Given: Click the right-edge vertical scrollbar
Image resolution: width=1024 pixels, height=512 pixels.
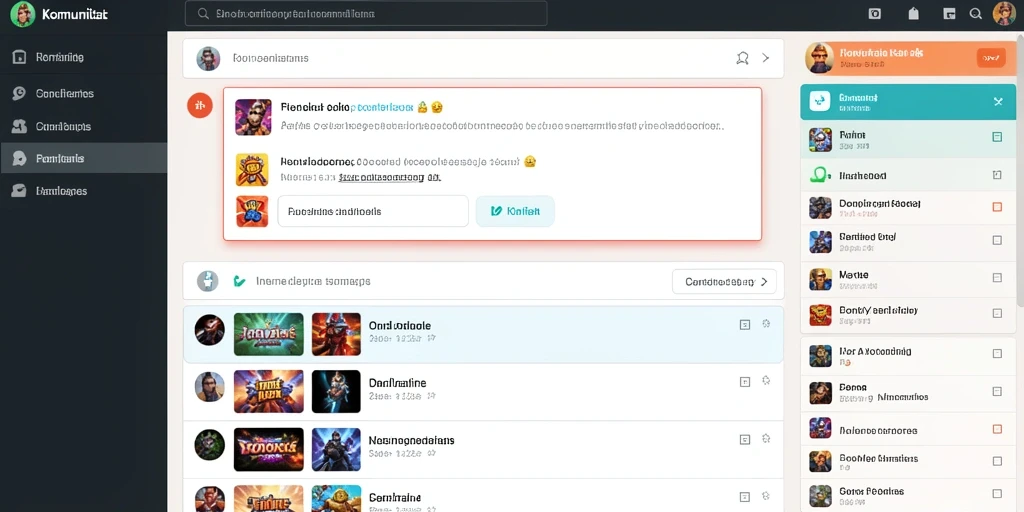Looking at the screenshot, I should click(1020, 170).
